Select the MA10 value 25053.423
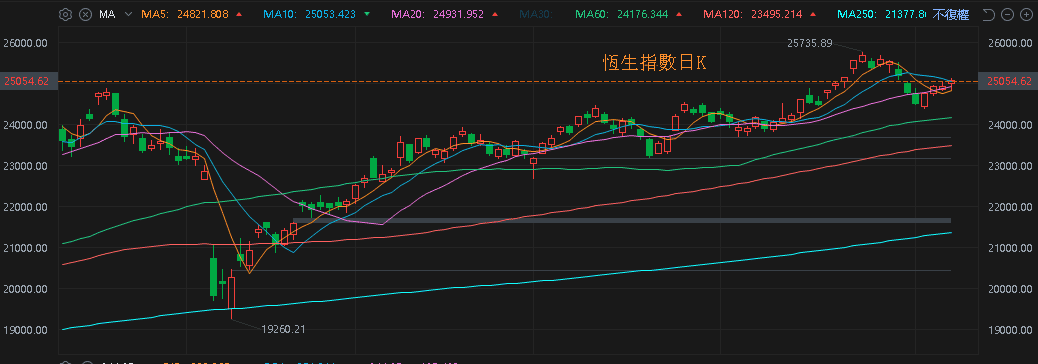This screenshot has height=364, width=1038. [x=331, y=14]
